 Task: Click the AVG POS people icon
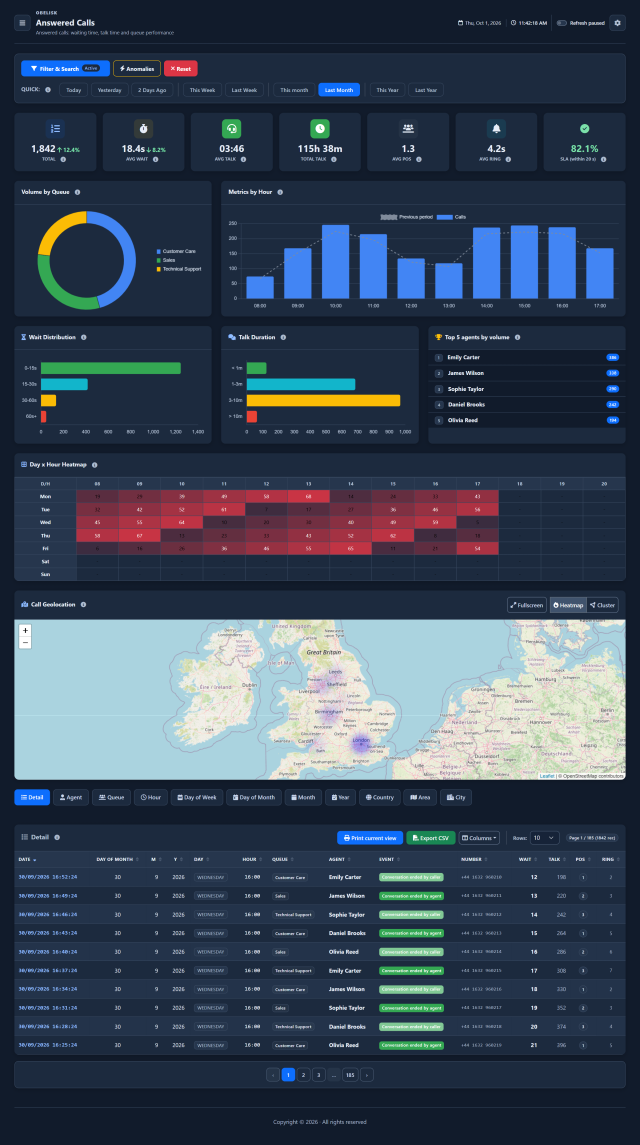[408, 129]
